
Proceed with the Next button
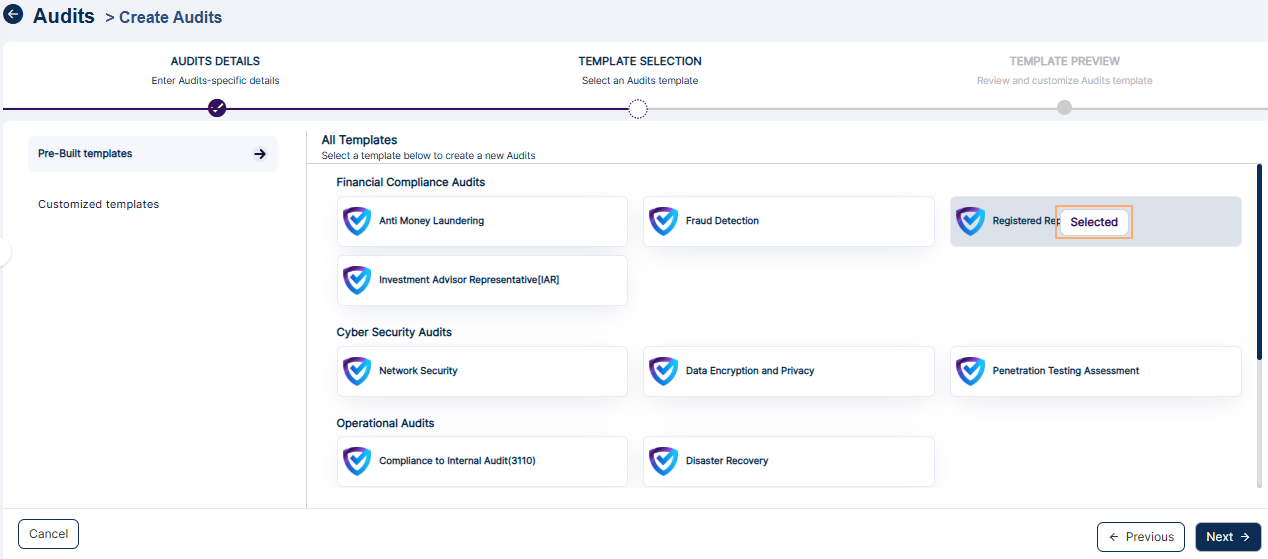click(1227, 537)
